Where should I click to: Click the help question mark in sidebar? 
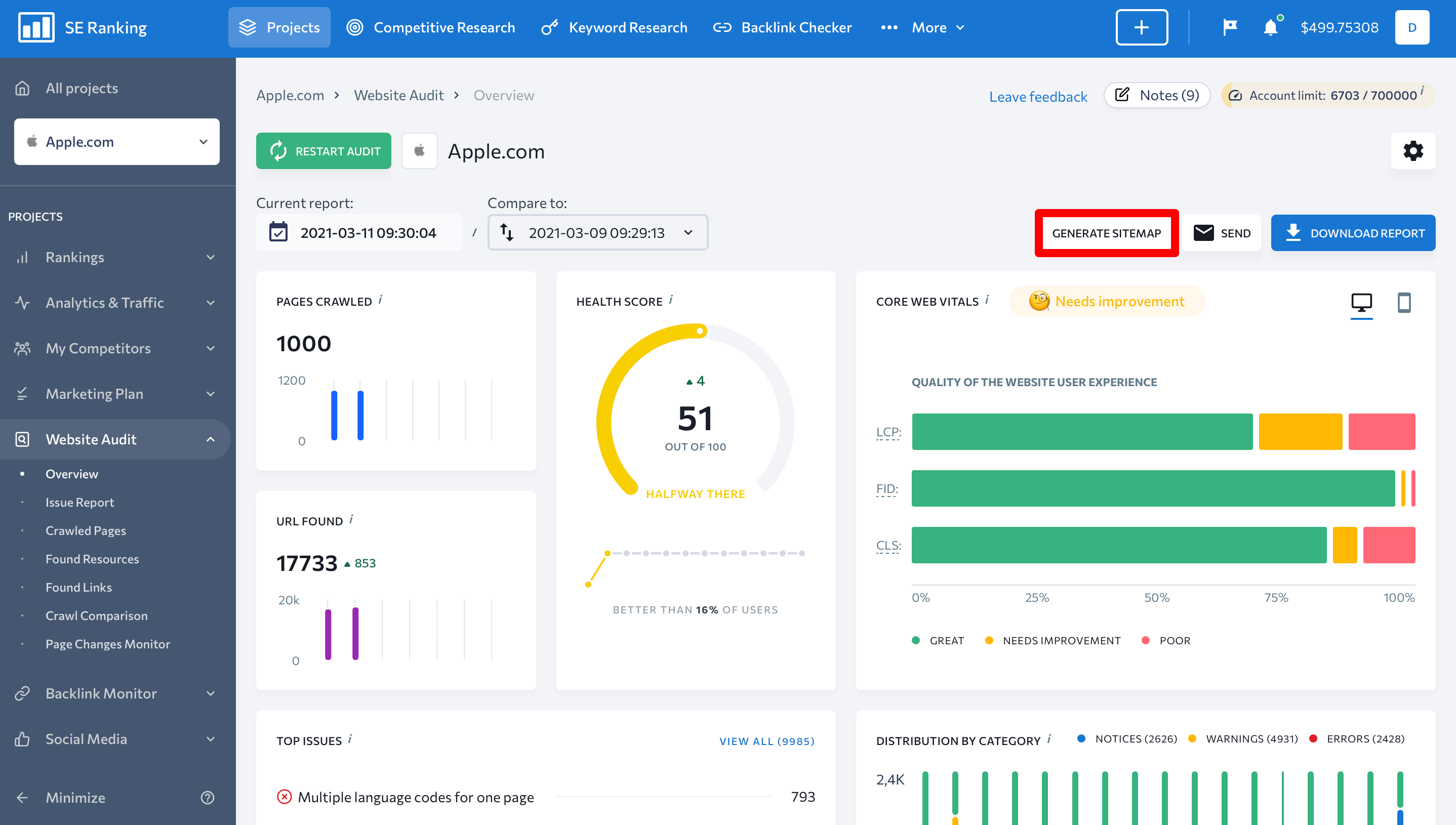[208, 797]
